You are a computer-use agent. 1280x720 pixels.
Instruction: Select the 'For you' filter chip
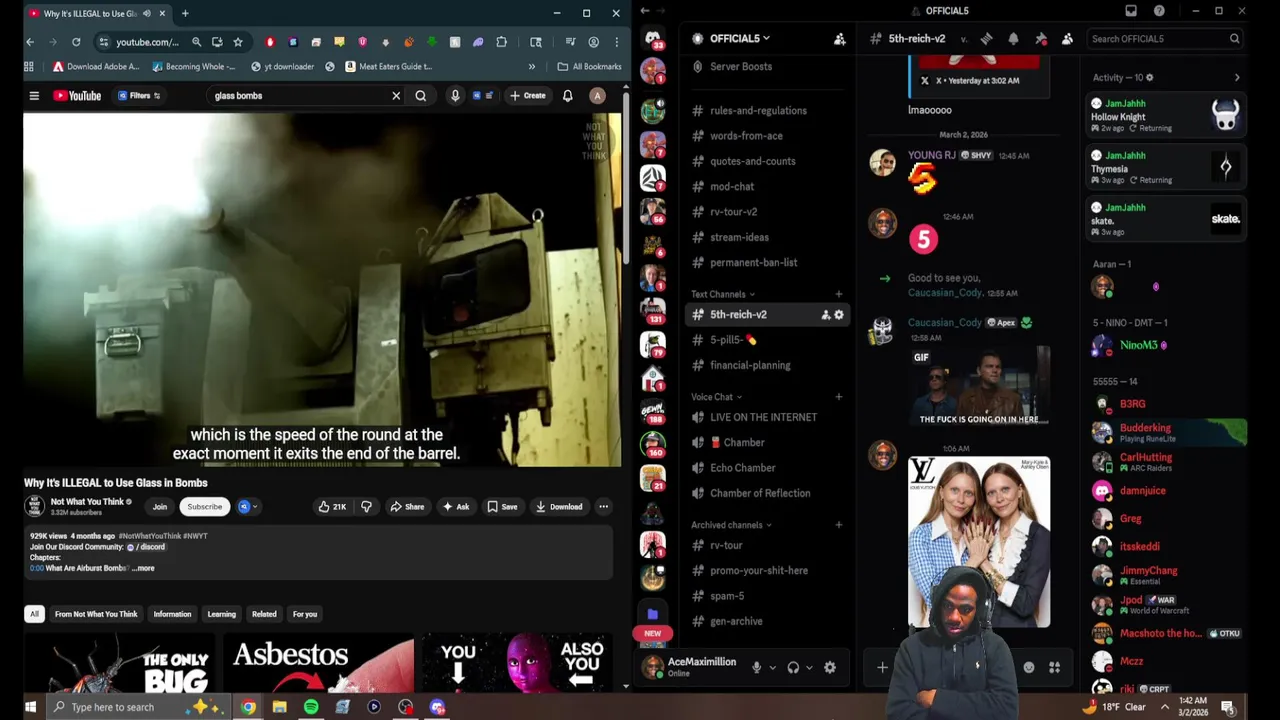click(305, 614)
